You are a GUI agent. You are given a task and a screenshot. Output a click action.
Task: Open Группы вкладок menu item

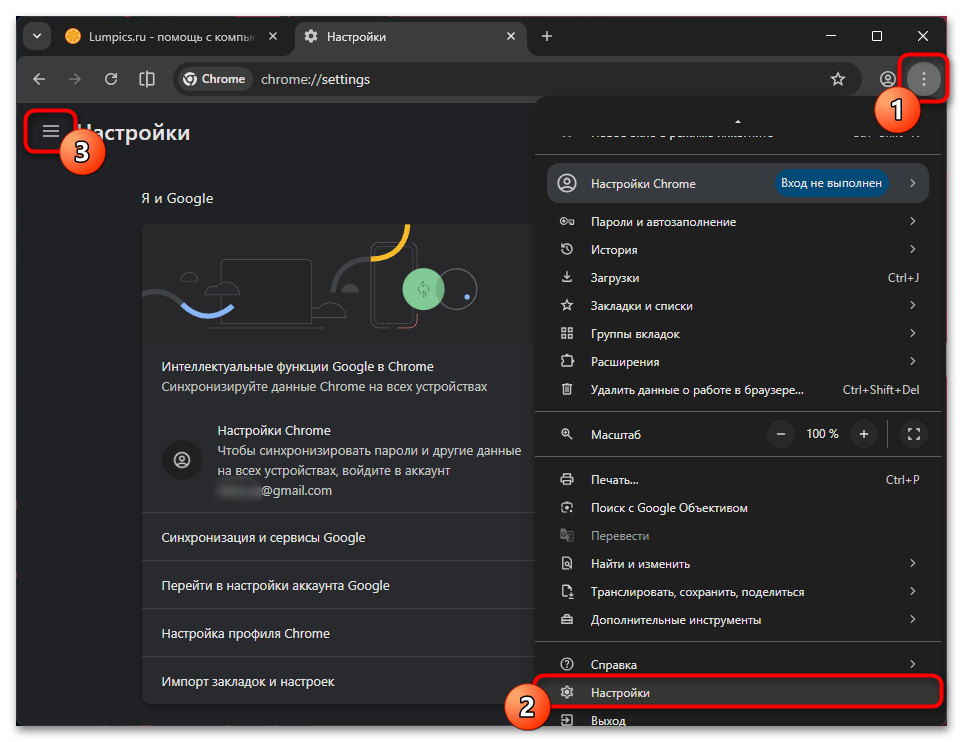click(x=737, y=334)
